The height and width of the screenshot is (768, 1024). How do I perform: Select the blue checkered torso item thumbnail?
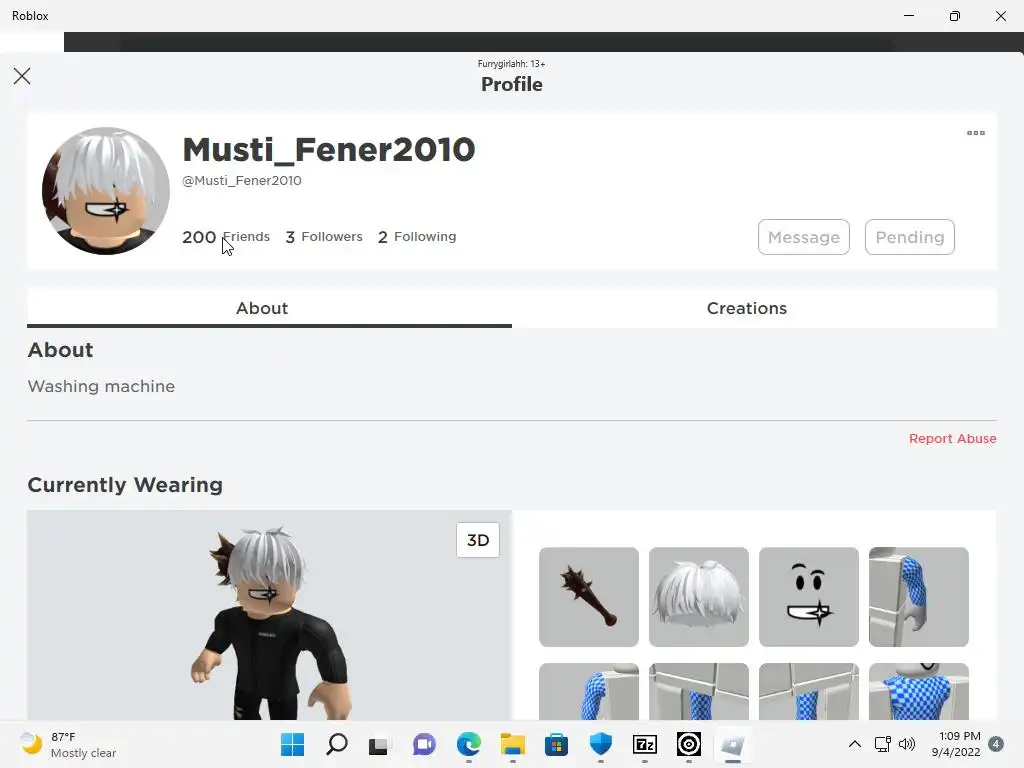pos(919,692)
